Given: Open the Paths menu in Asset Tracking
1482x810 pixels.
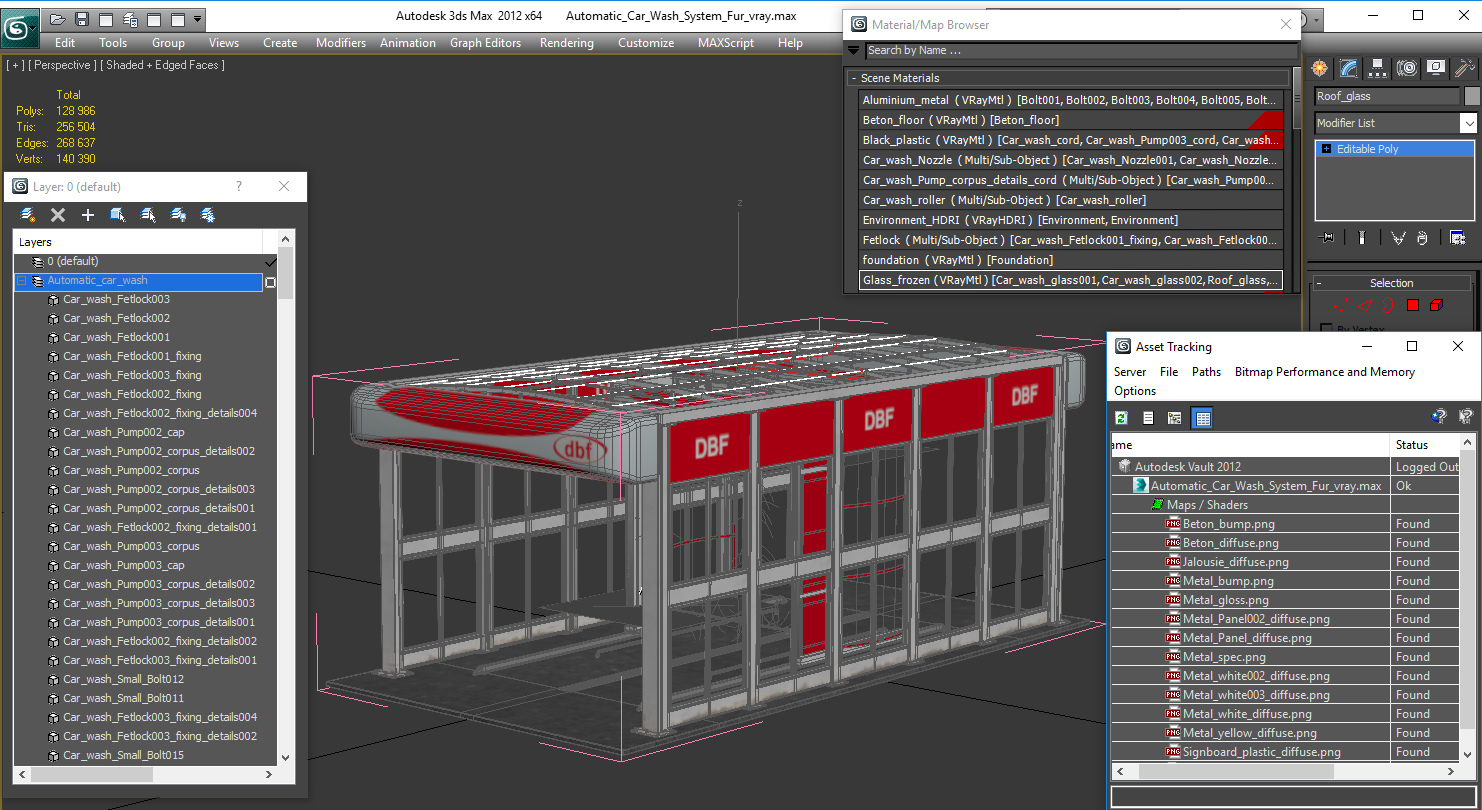Looking at the screenshot, I should 1206,372.
